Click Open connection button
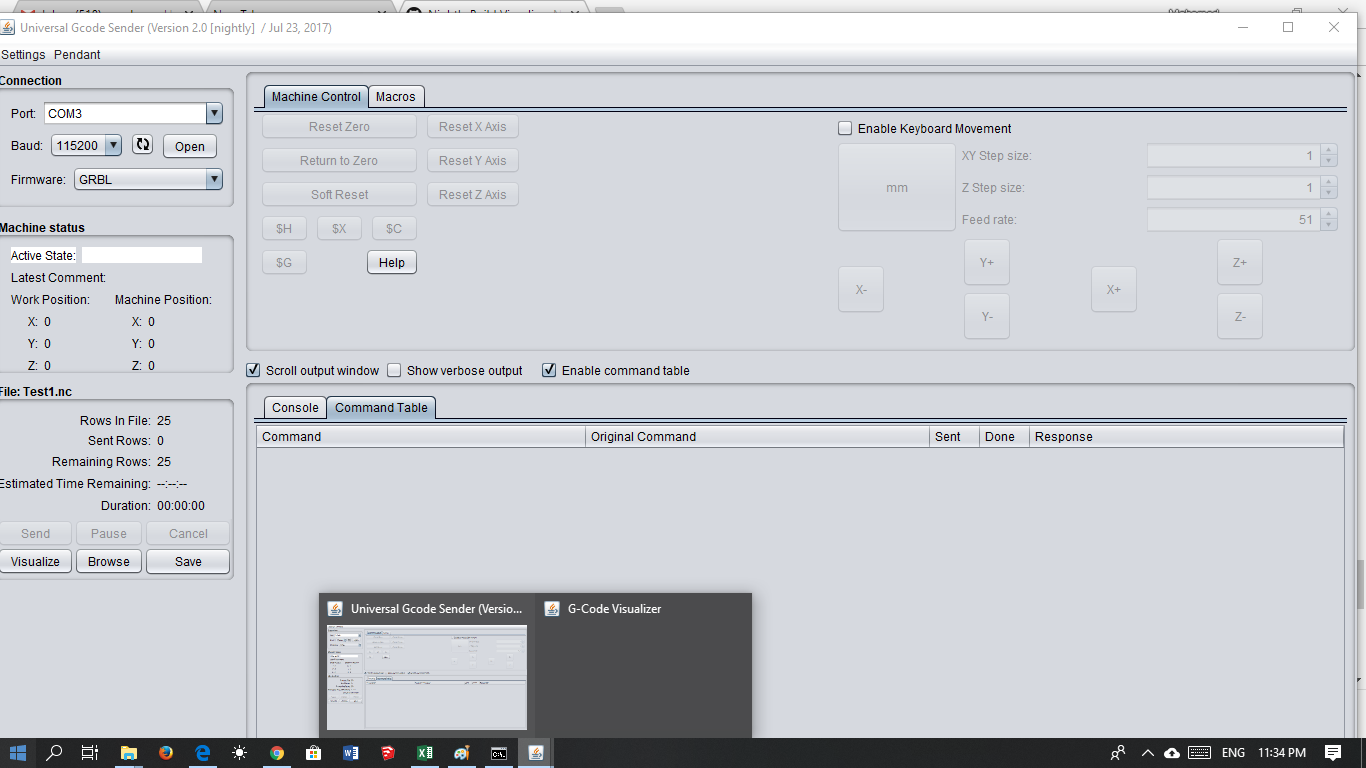 click(190, 146)
